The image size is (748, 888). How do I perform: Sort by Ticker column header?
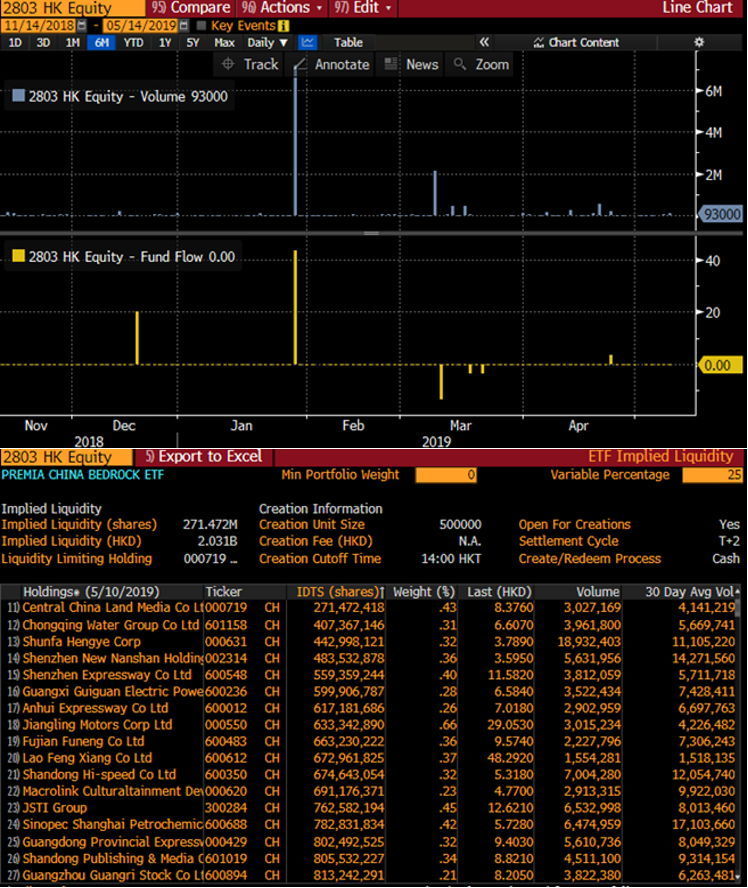(x=223, y=592)
